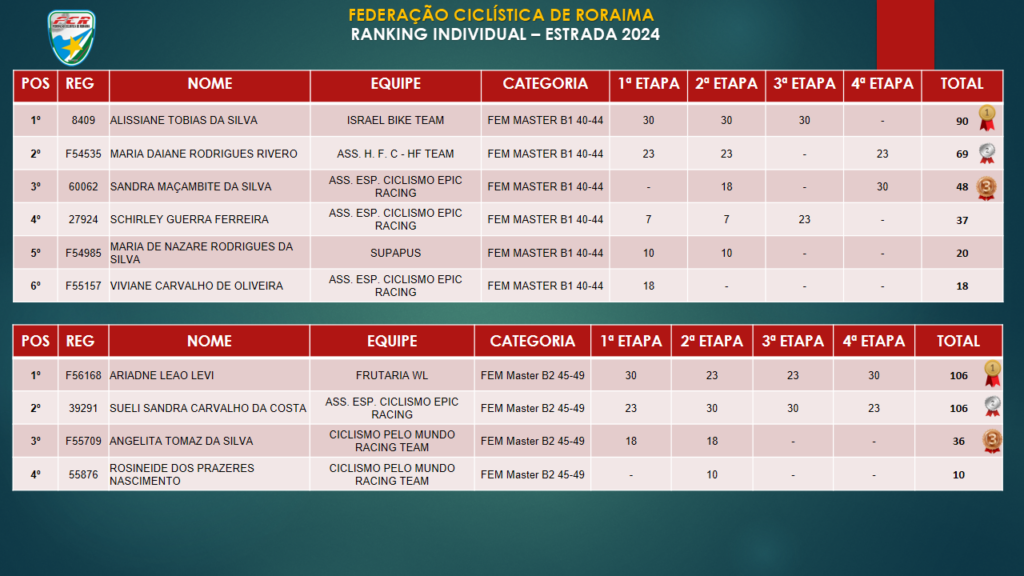Click total 10 in Rosineide's row
The width and height of the screenshot is (1024, 576).
[x=959, y=475]
